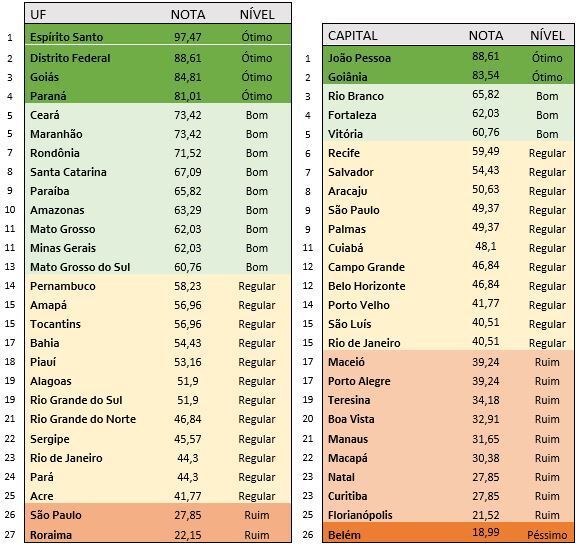Click Roraima's nota 22,15

coord(188,535)
